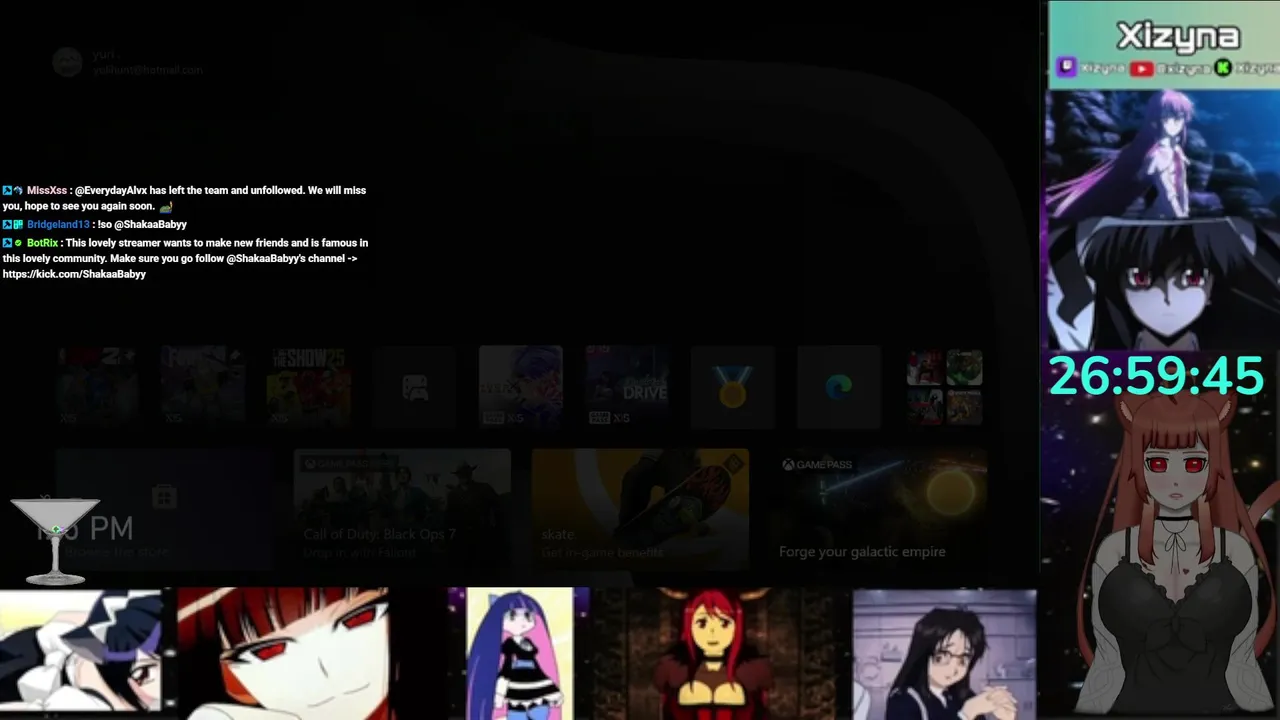Click the 26:59:45 stream timer
The image size is (1280, 720).
click(x=1156, y=376)
